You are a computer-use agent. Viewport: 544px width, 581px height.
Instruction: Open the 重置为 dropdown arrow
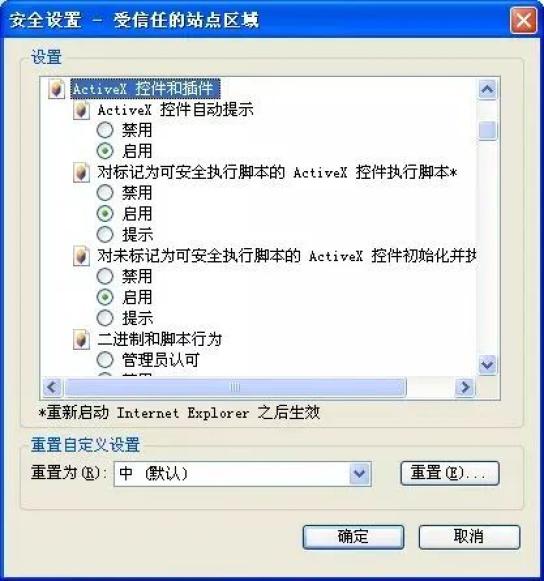[x=359, y=474]
